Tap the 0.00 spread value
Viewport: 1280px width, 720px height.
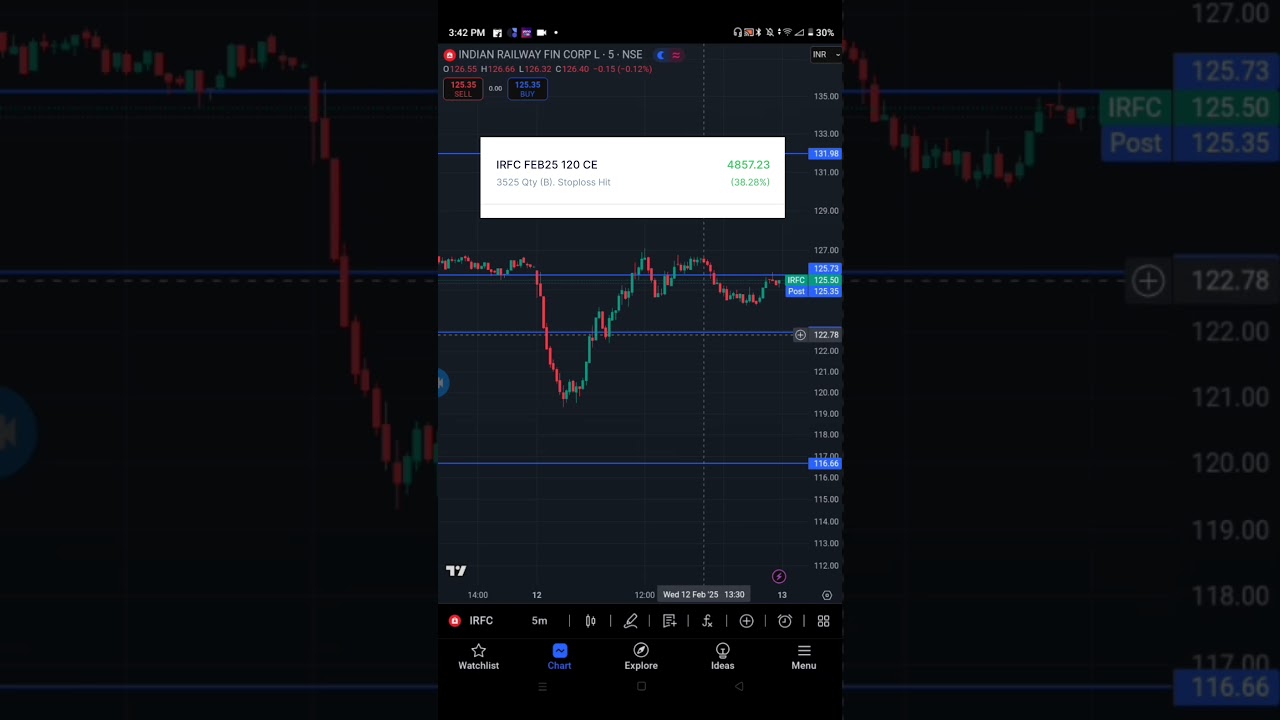coord(495,89)
